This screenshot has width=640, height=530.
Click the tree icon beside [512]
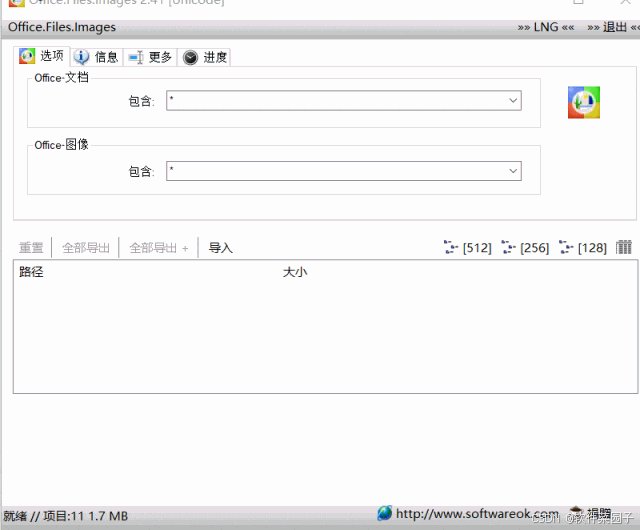click(451, 247)
